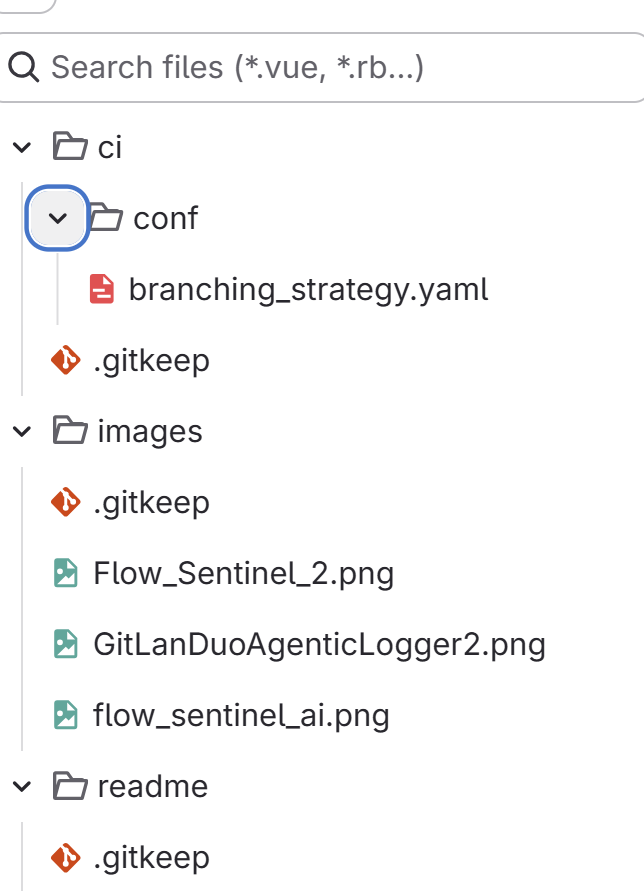This screenshot has height=891, width=644.
Task: Open branching_strategy.yaml file
Action: point(308,289)
